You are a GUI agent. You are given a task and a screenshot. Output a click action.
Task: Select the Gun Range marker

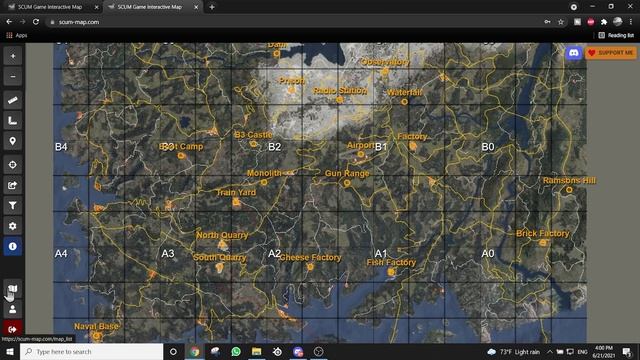pyautogui.click(x=347, y=183)
